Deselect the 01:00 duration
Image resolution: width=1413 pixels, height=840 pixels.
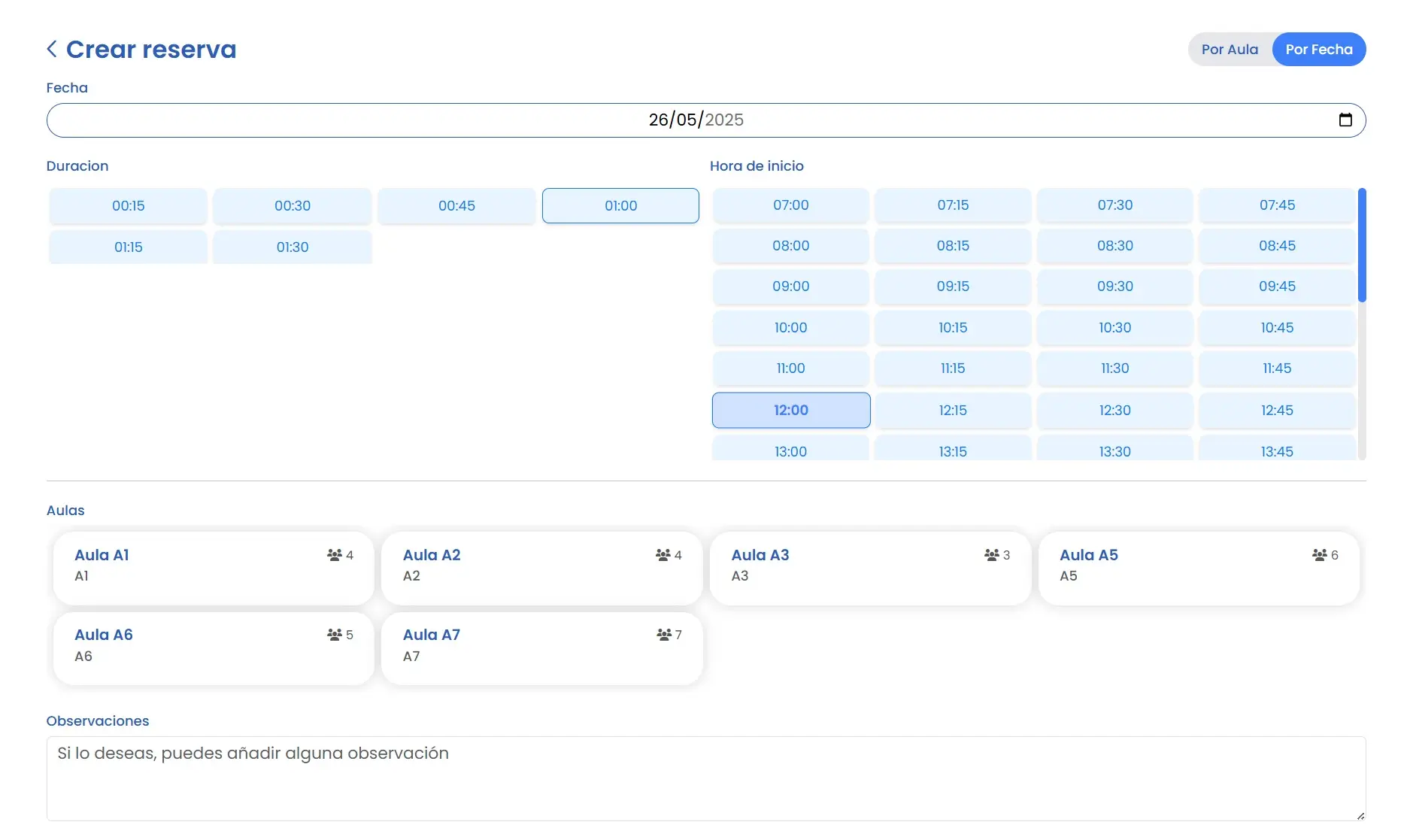tap(620, 205)
